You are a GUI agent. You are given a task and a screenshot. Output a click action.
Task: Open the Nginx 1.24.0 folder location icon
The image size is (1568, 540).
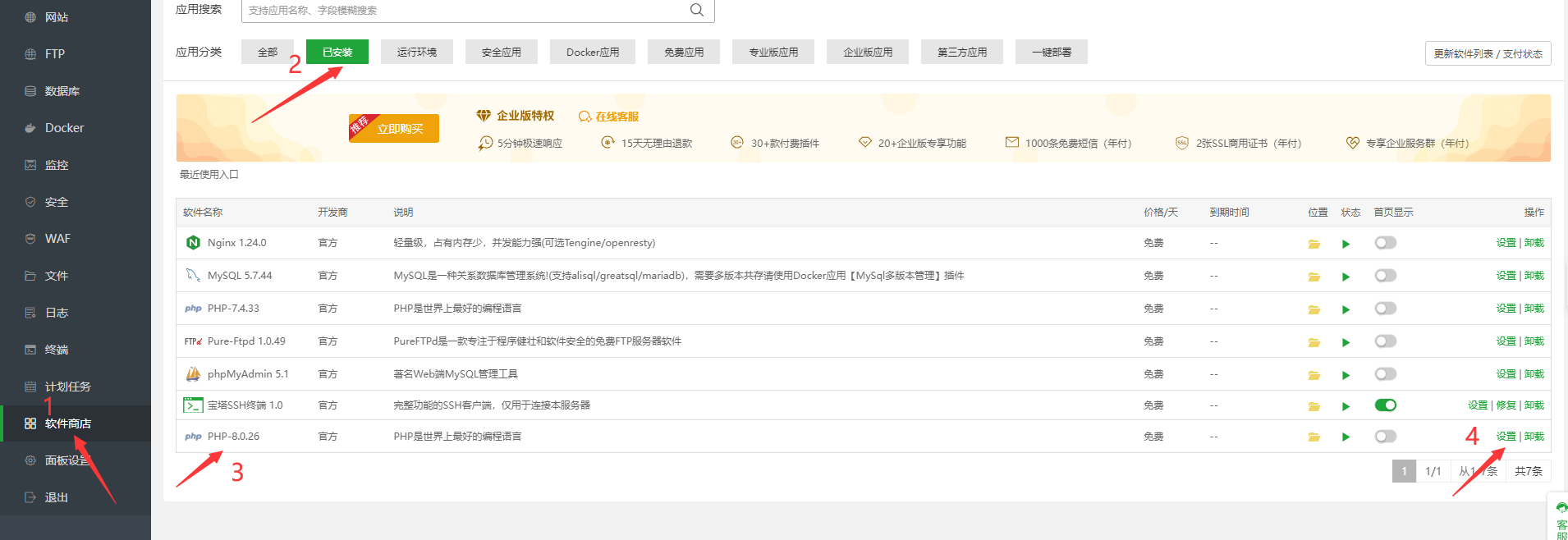(1314, 244)
